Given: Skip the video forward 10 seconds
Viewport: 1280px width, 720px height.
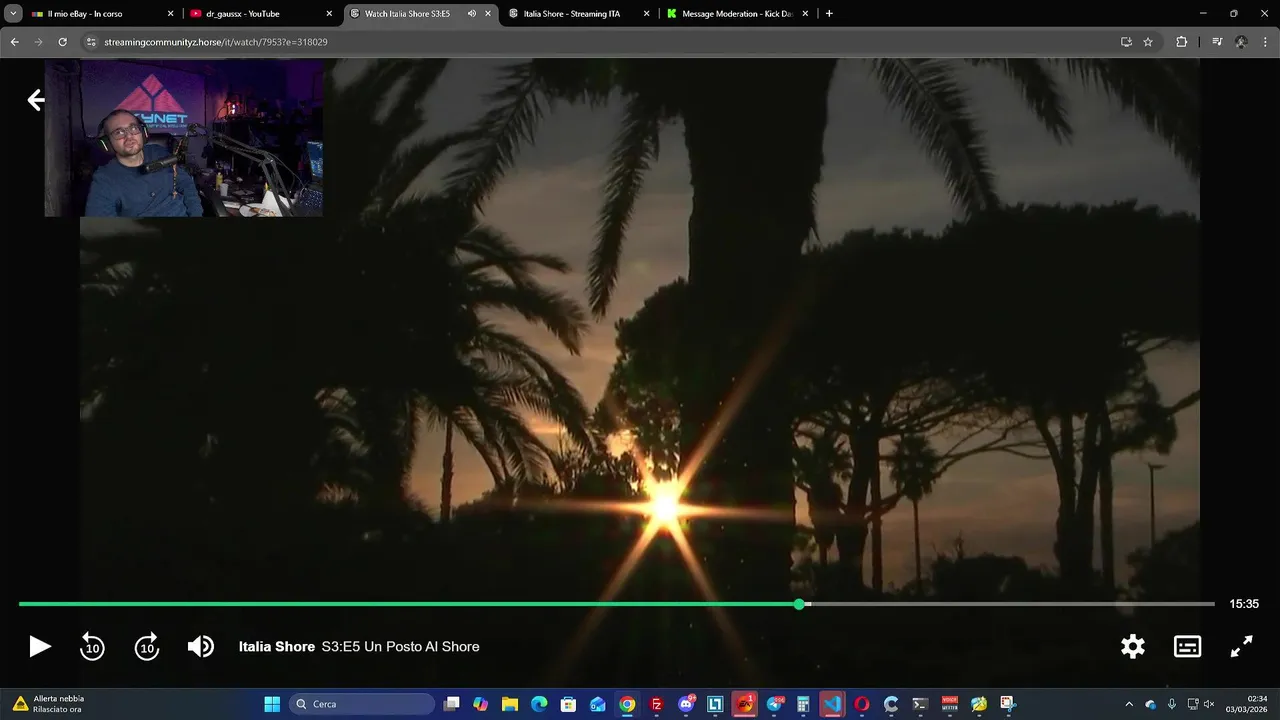Looking at the screenshot, I should point(147,647).
